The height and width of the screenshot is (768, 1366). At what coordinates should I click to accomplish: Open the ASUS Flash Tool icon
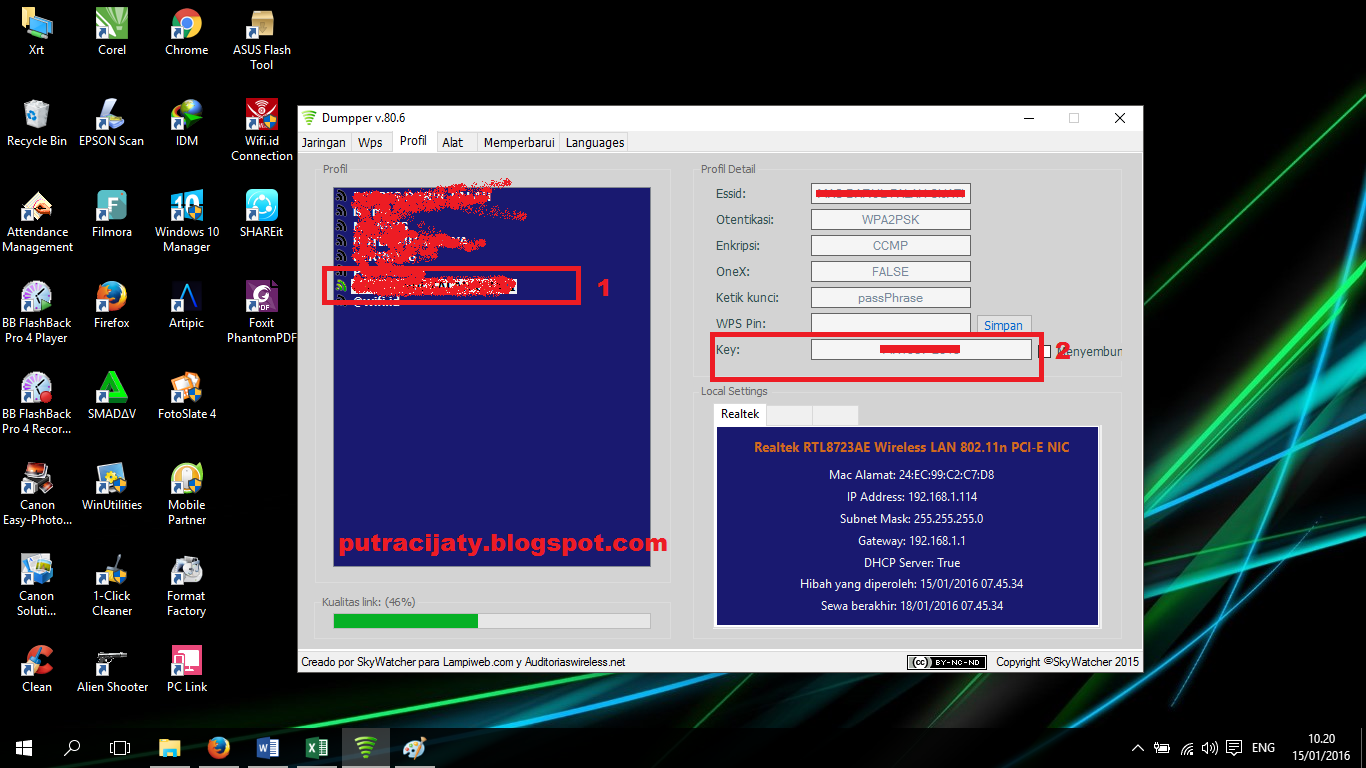262,39
